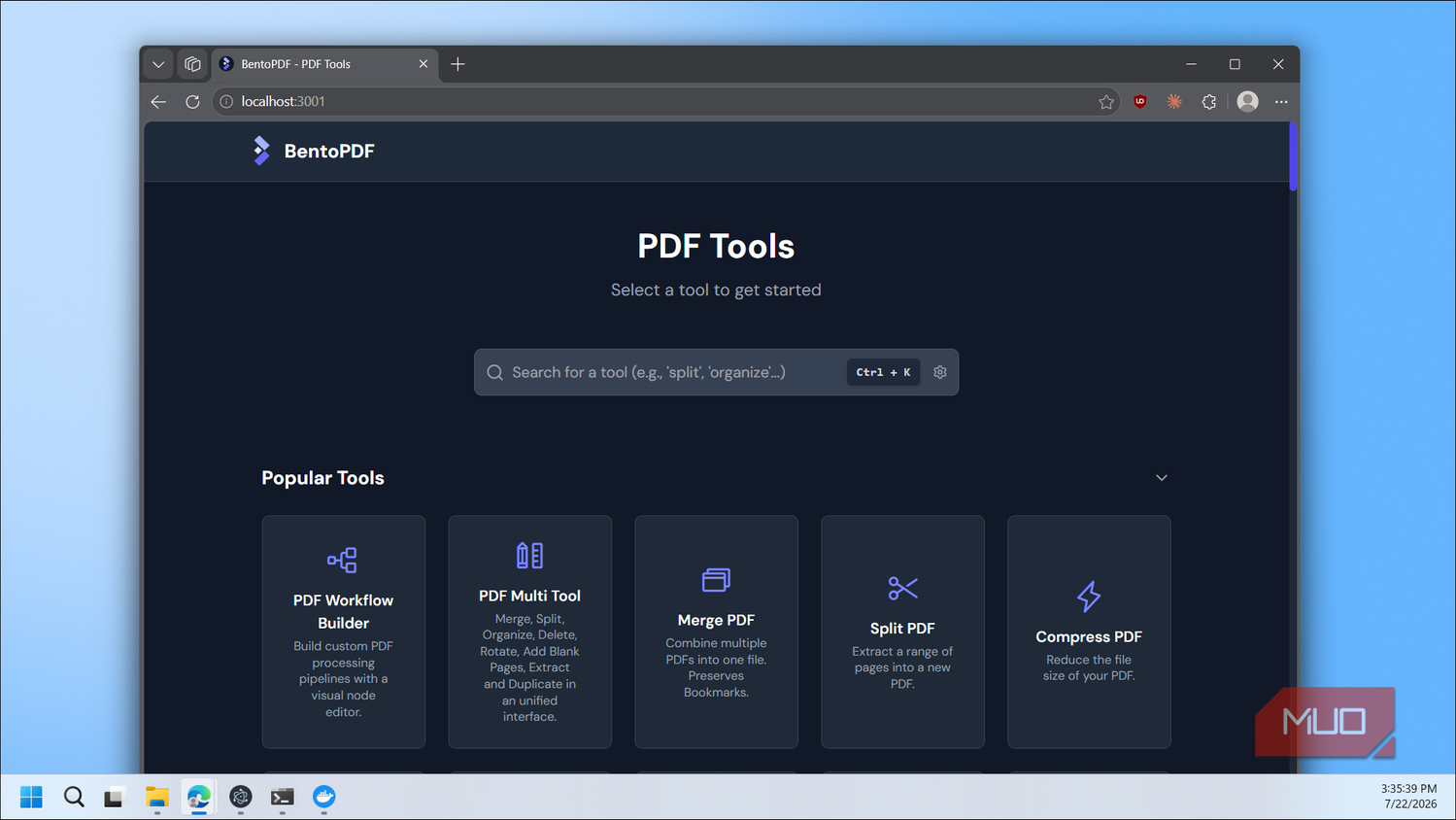Open the tab search dropdown arrow

tap(158, 64)
